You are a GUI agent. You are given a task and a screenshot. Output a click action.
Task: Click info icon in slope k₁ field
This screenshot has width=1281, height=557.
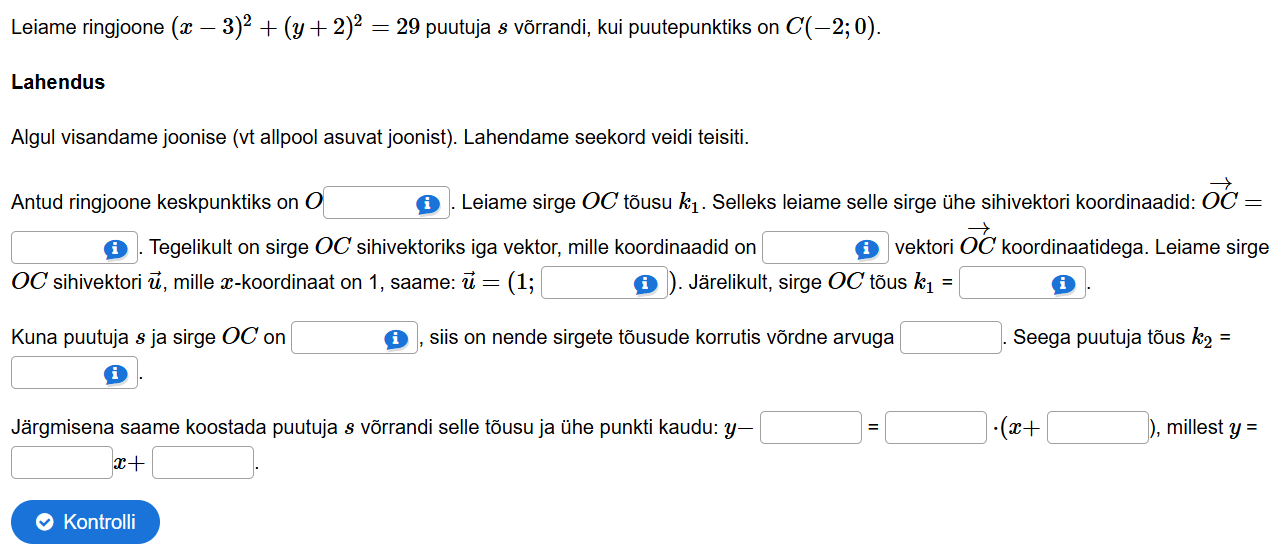point(1063,285)
